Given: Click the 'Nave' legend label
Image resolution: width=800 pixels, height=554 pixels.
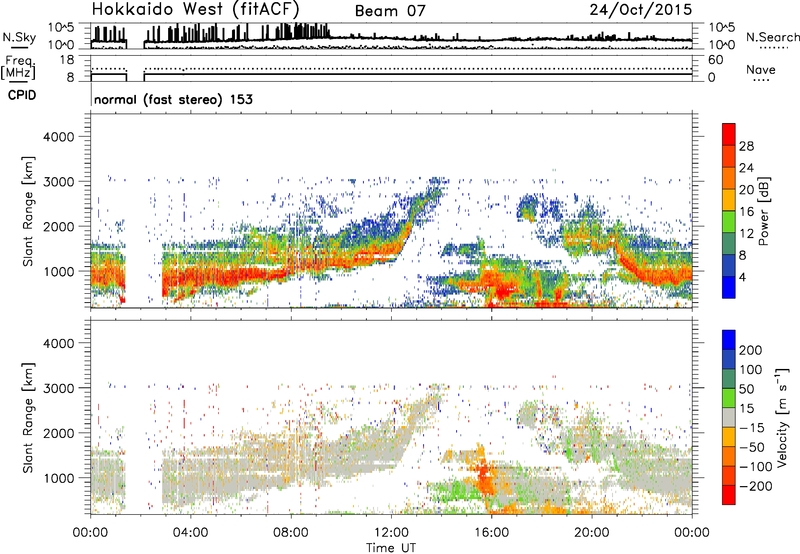Looking at the screenshot, I should 761,69.
